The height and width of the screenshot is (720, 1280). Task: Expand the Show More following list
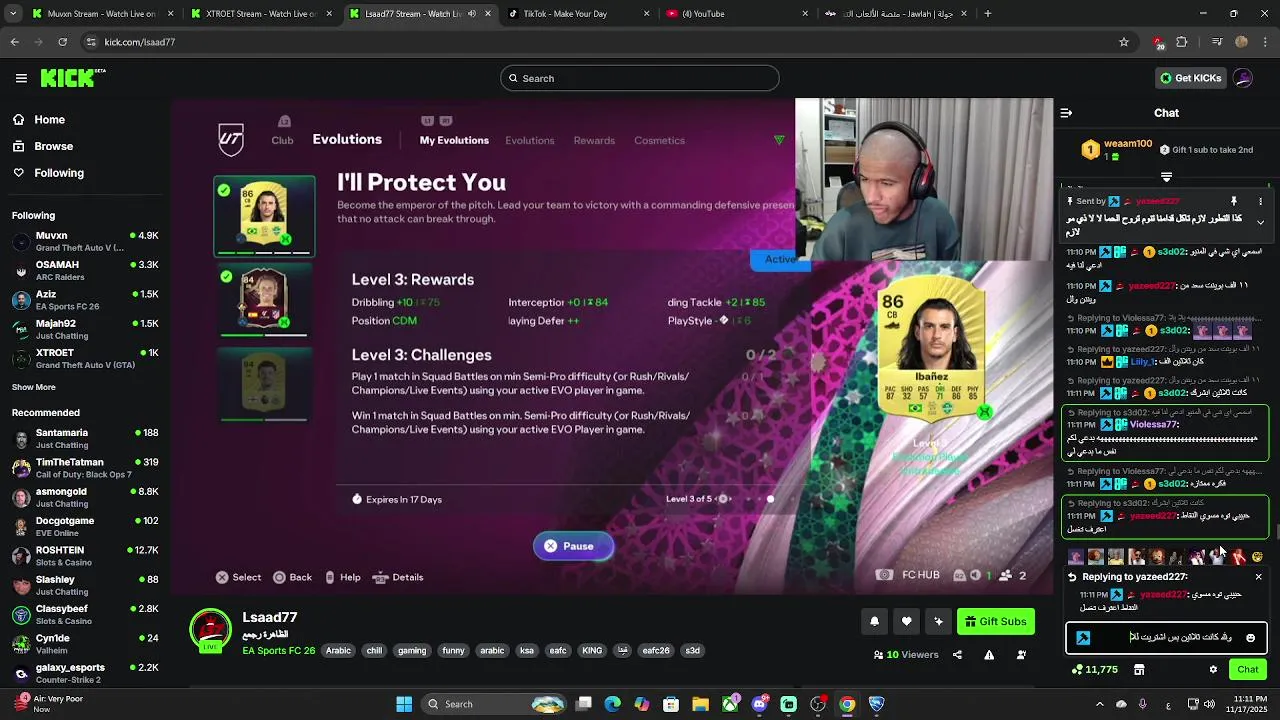point(34,387)
